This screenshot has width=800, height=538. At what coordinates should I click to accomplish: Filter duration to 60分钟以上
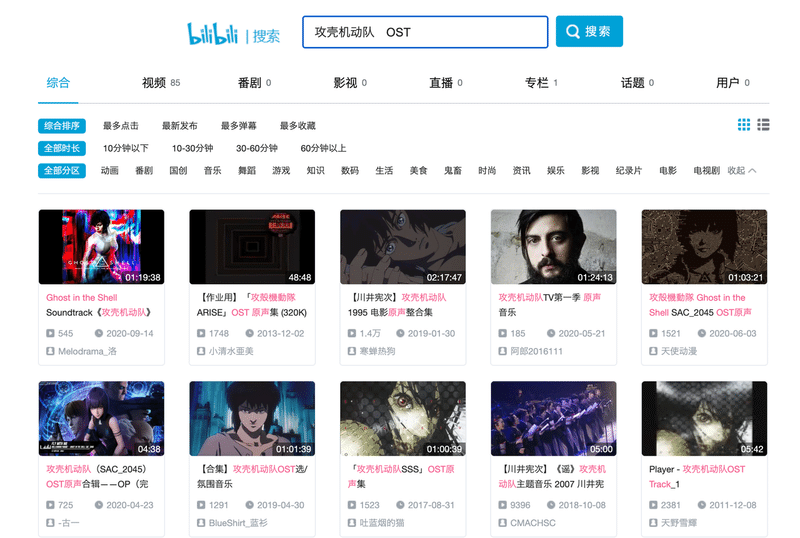(x=323, y=148)
